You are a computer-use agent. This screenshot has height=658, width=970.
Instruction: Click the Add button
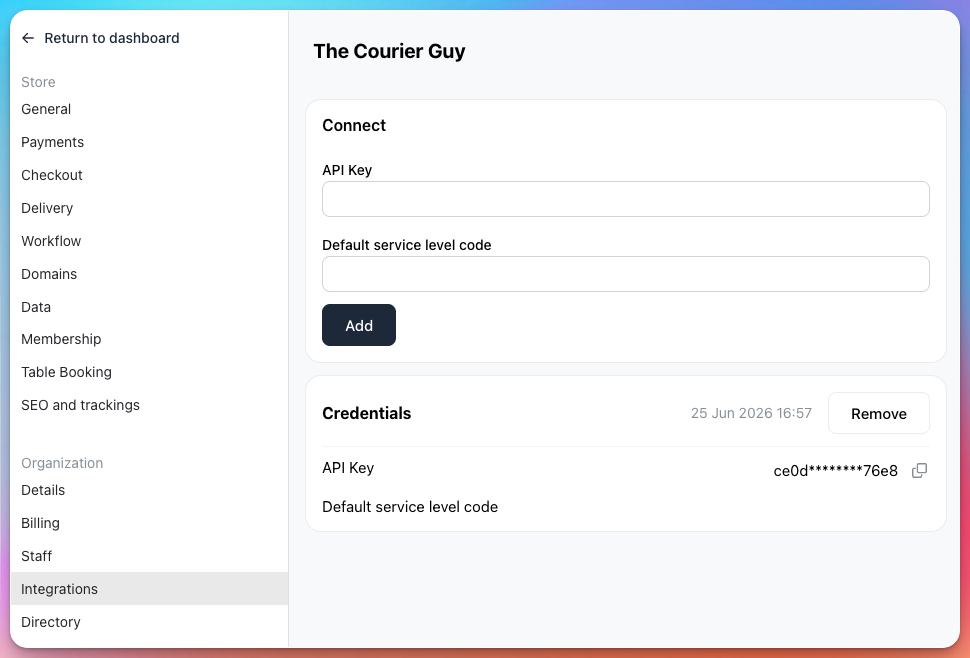click(359, 325)
